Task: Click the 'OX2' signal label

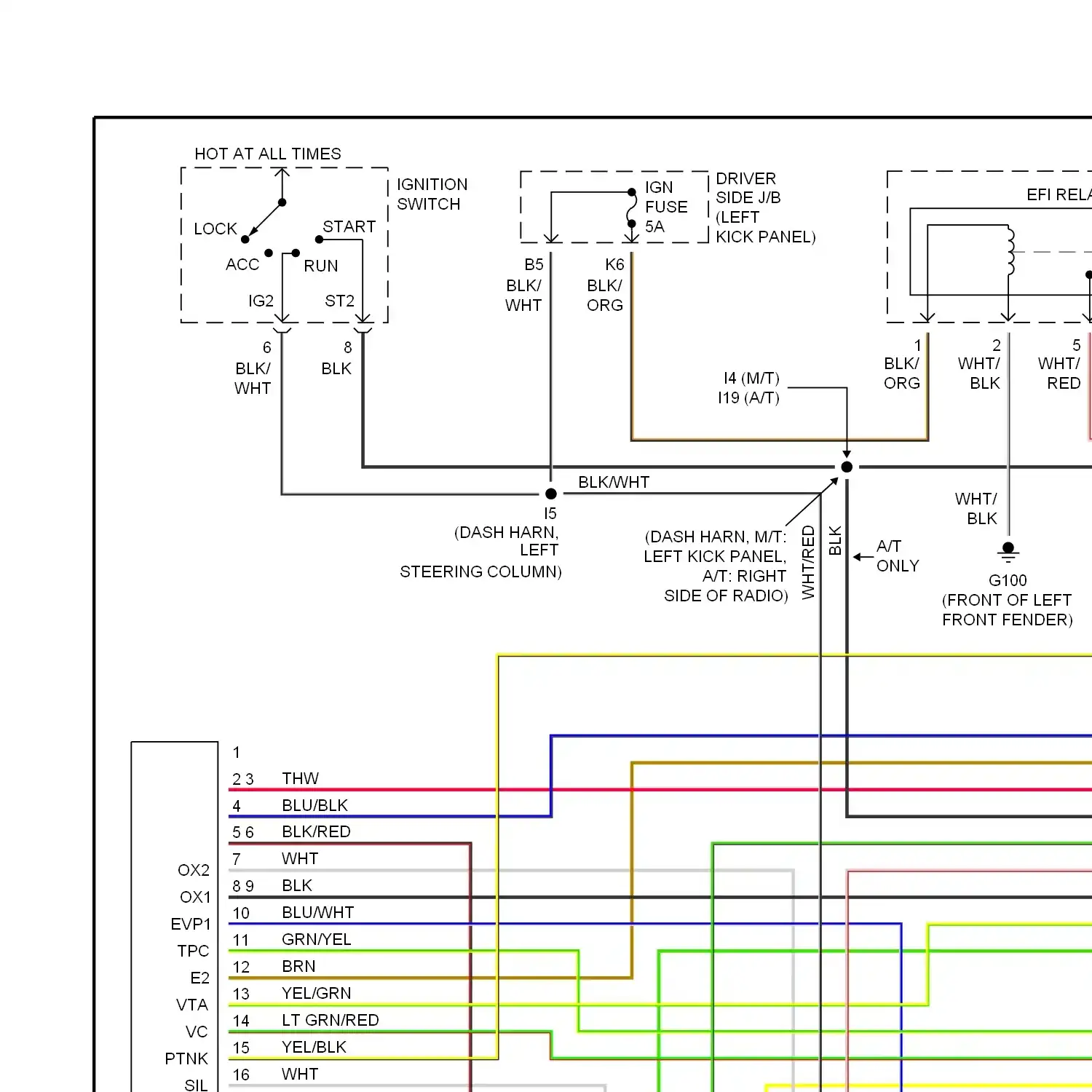Action: (194, 870)
